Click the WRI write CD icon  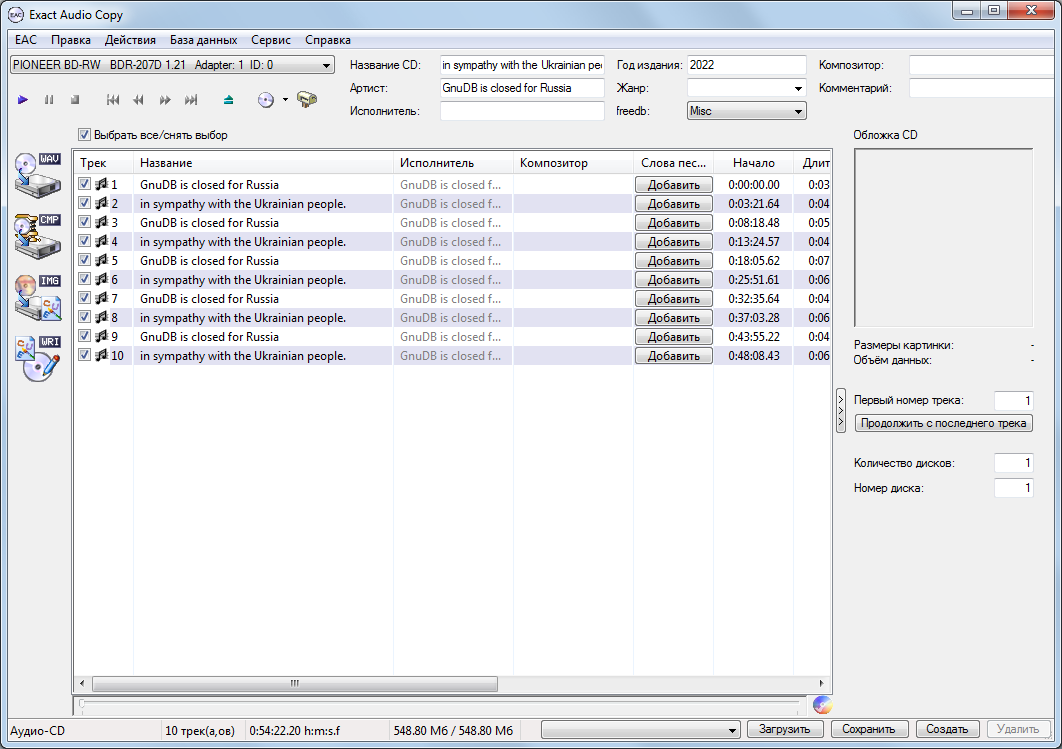[38, 359]
